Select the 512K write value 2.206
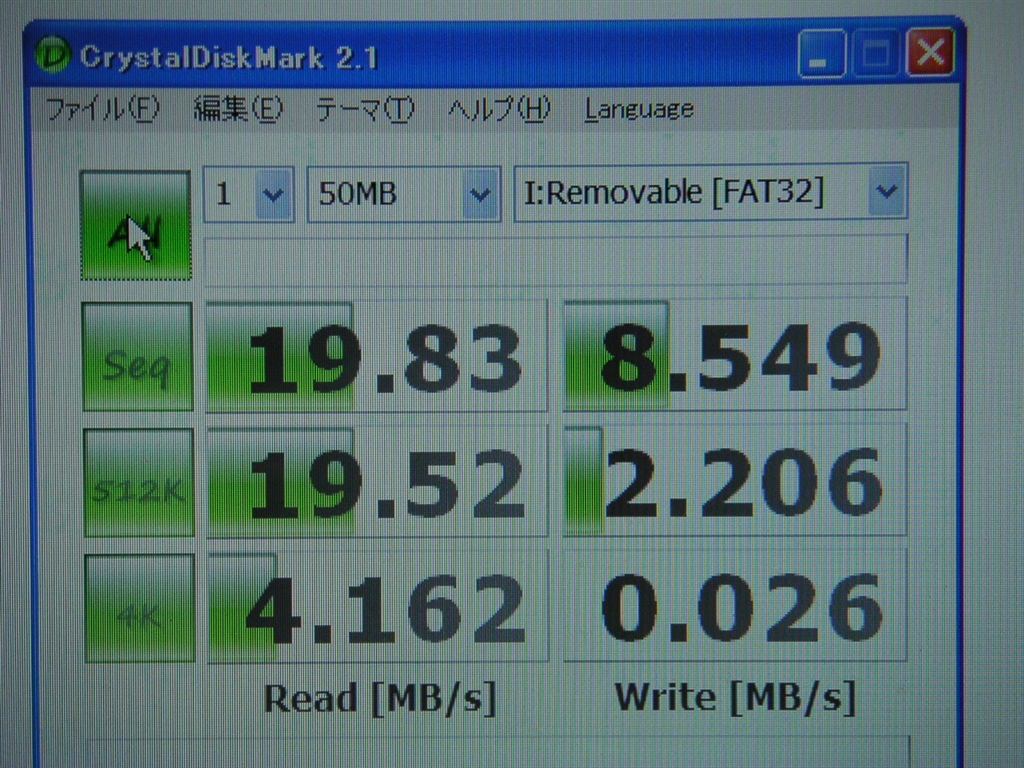Viewport: 1024px width, 768px height. [x=735, y=480]
